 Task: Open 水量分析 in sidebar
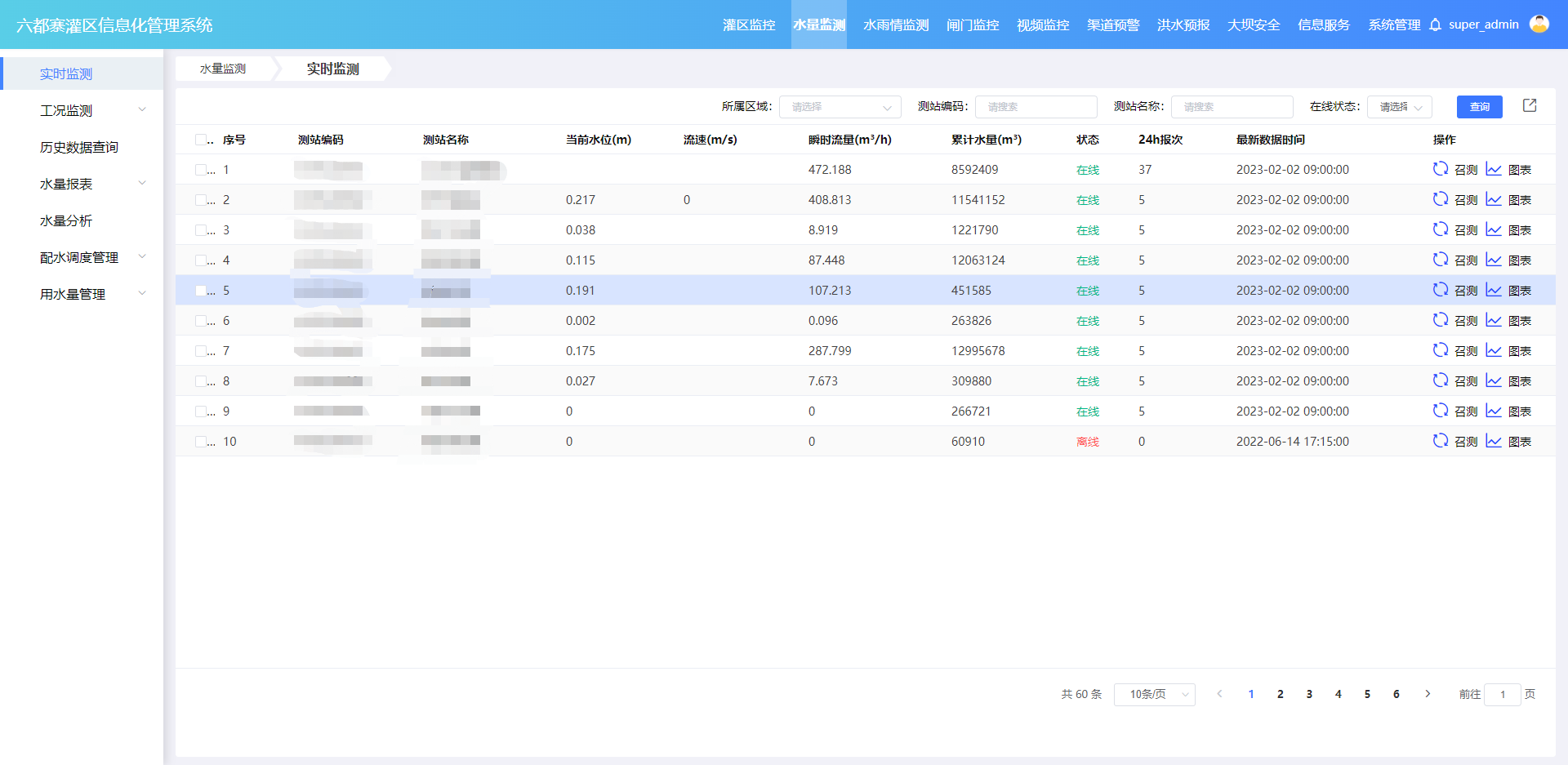[66, 220]
